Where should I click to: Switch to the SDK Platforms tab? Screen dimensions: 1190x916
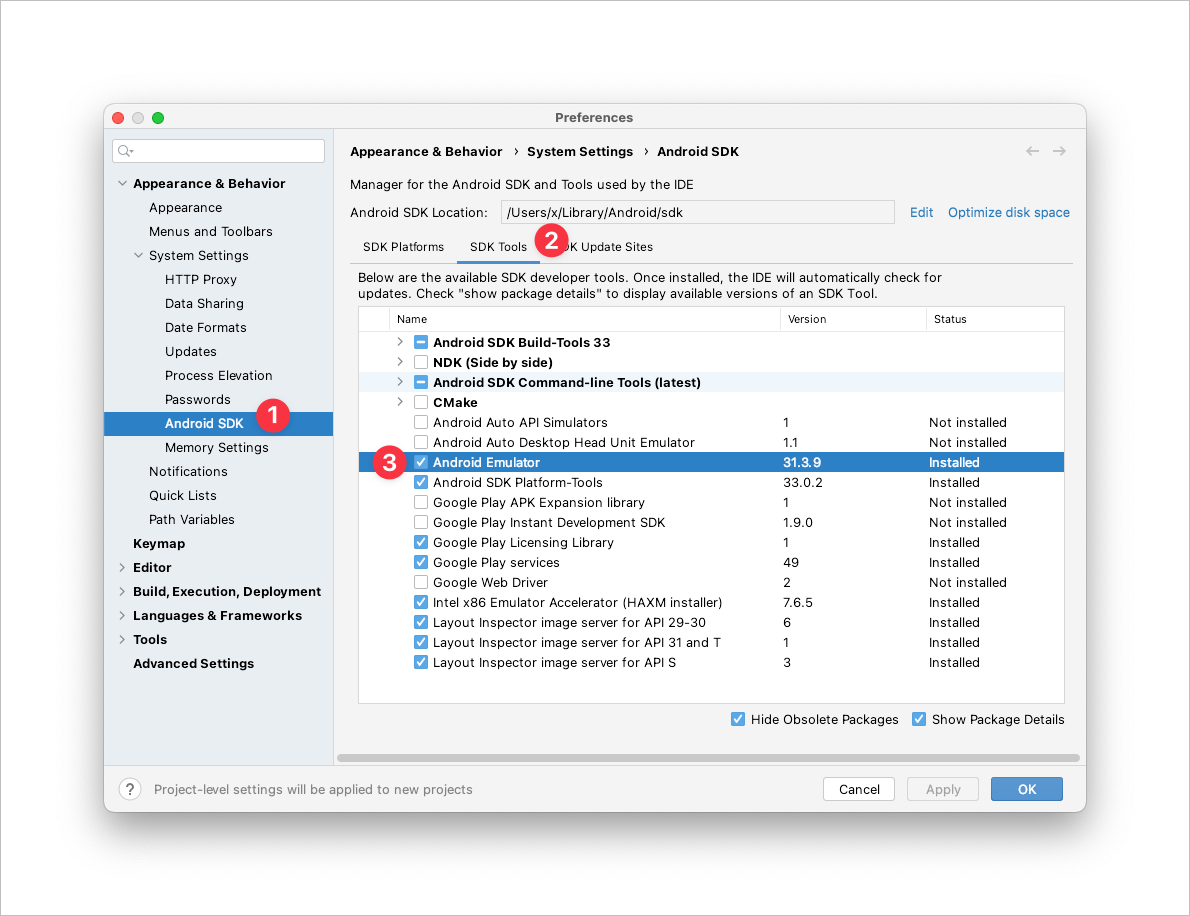pos(403,247)
